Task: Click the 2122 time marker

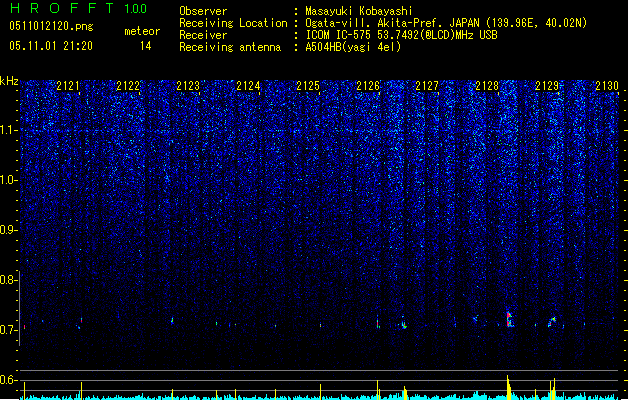Action: click(x=128, y=86)
